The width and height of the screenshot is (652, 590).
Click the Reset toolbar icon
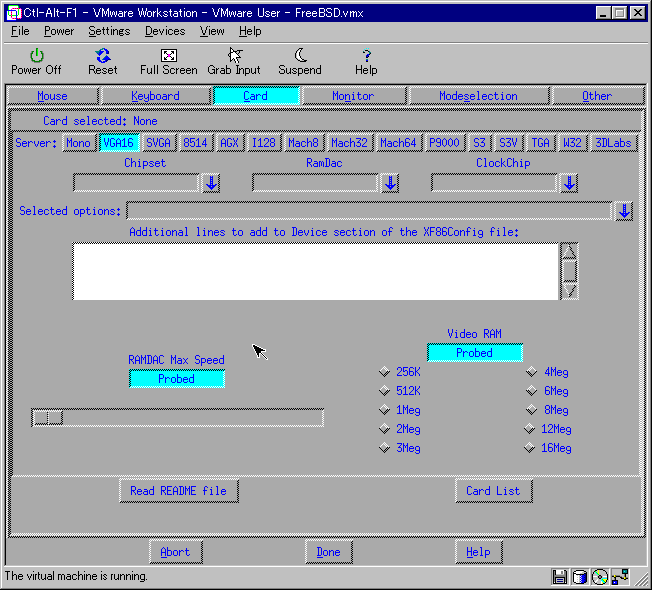[102, 62]
